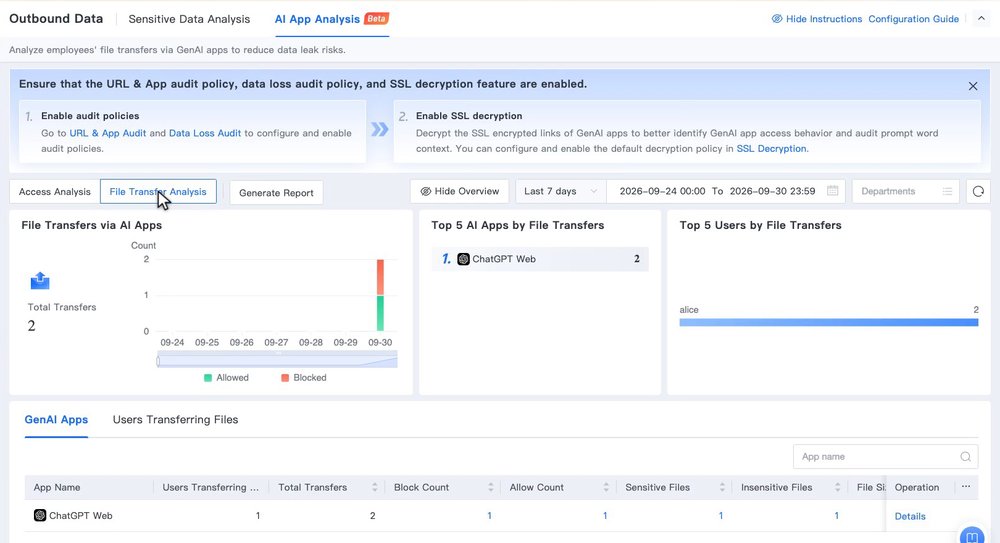Open the Configuration Guide link
The image size is (1000, 543).
coord(913,19)
